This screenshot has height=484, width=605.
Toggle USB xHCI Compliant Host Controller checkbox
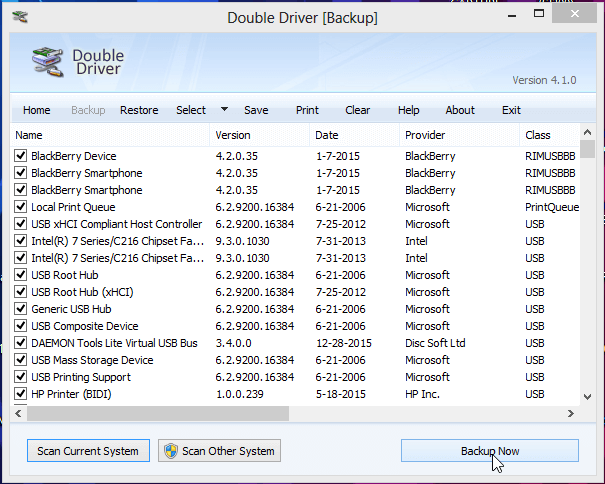[x=20, y=223]
